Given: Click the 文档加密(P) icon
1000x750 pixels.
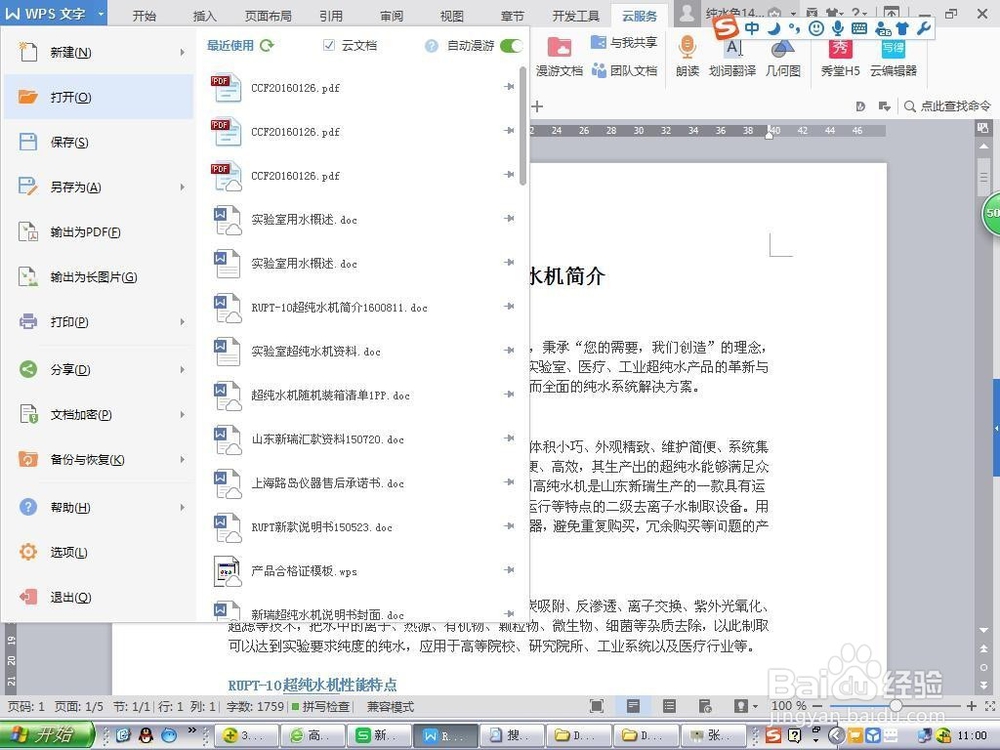Looking at the screenshot, I should [28, 415].
